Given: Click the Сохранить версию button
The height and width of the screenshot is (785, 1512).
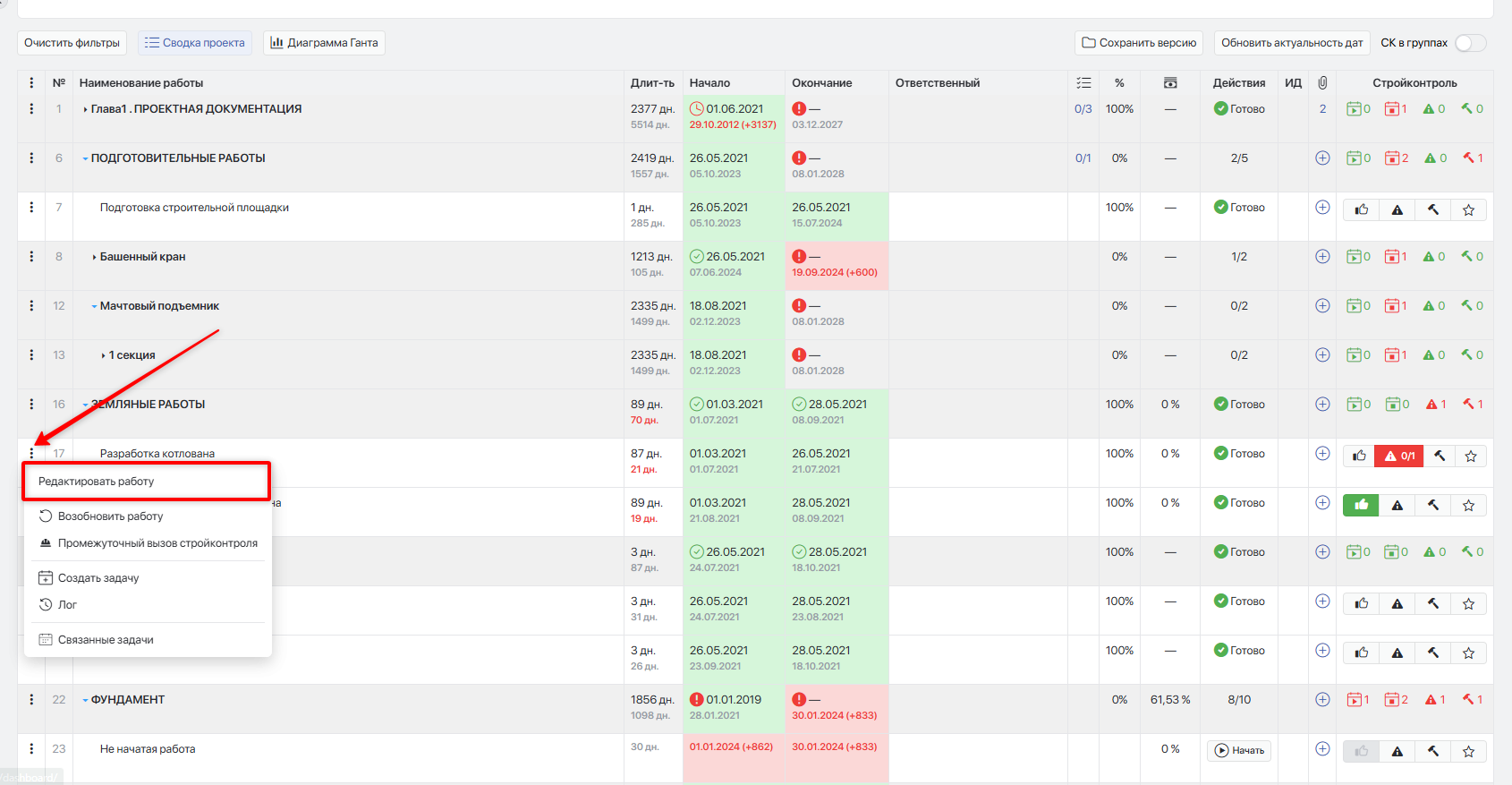Looking at the screenshot, I should [1139, 43].
